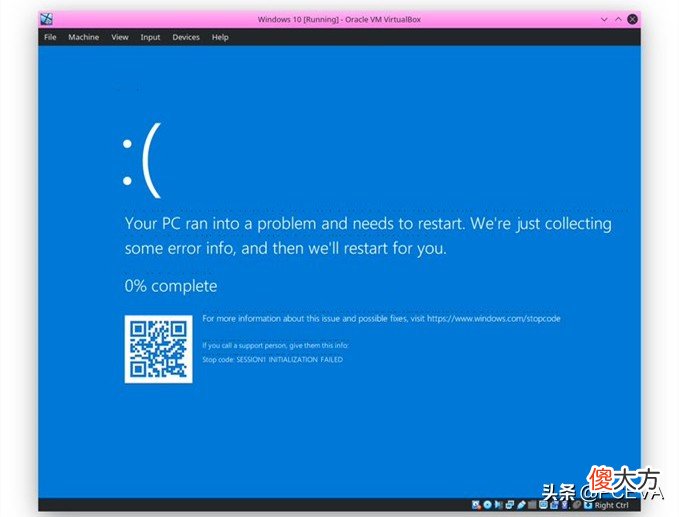The width and height of the screenshot is (679, 517).
Task: Click the display status icon
Action: point(543,505)
